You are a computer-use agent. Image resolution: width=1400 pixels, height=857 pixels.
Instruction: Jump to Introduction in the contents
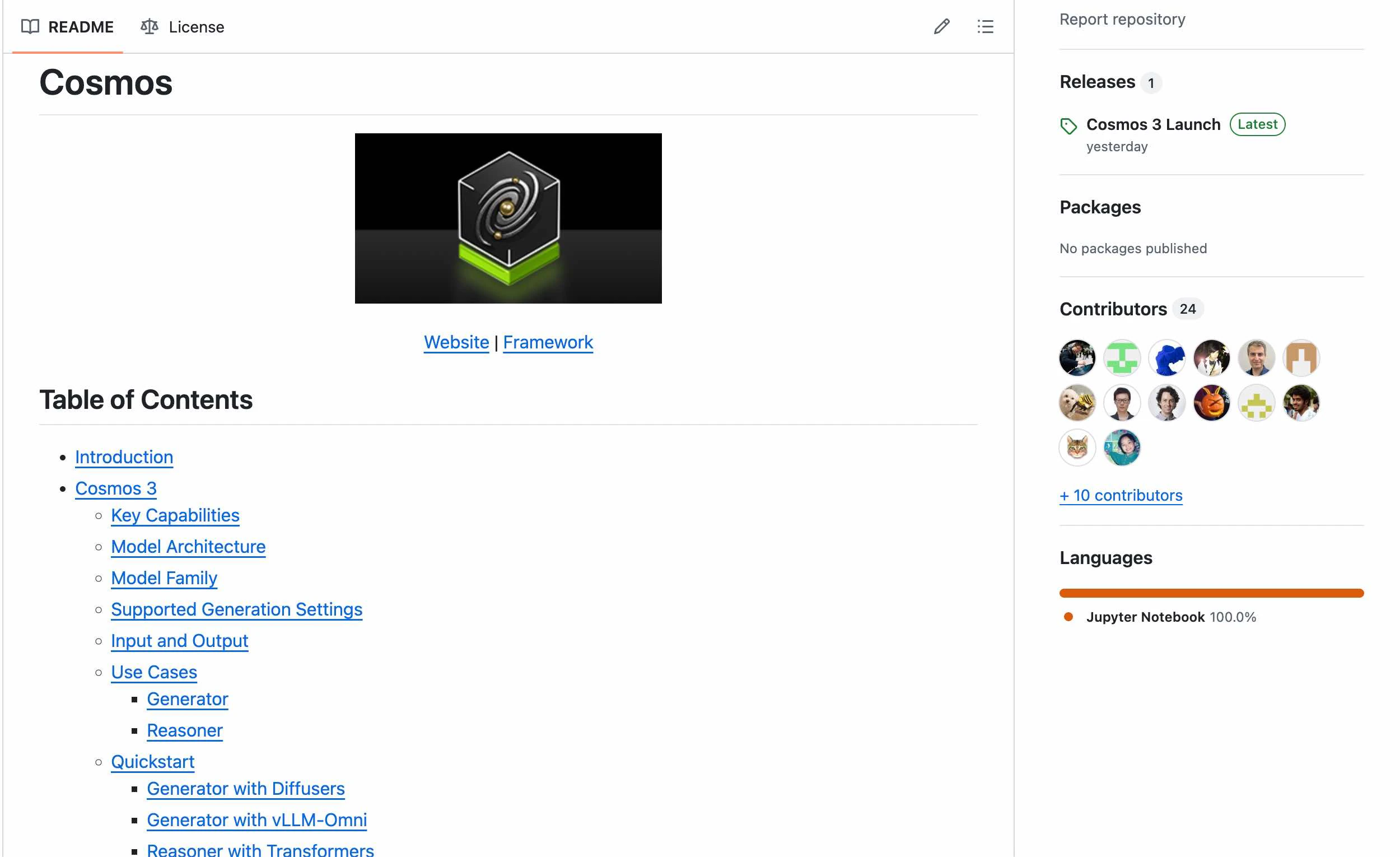(124, 457)
